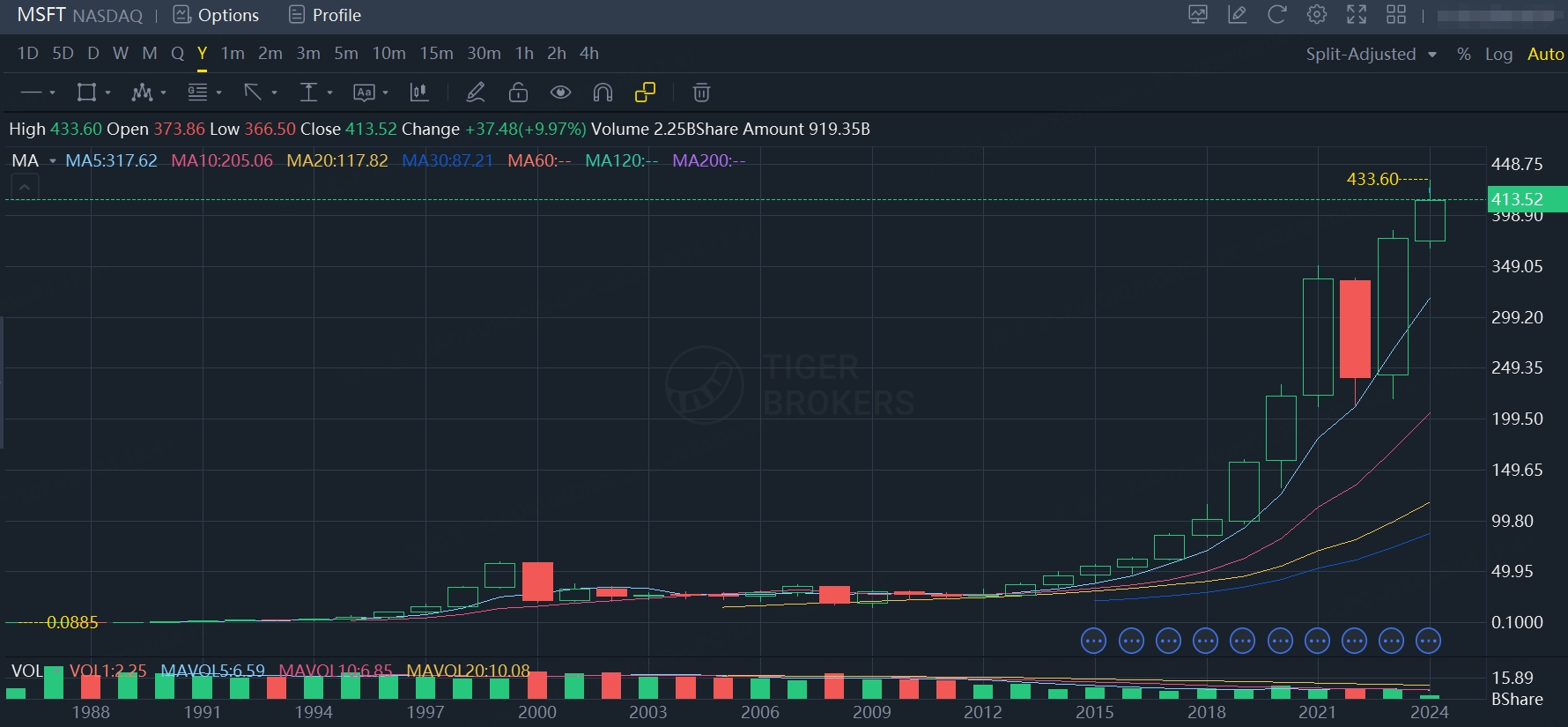
Task: Toggle the magnet snap mode
Action: (x=603, y=93)
